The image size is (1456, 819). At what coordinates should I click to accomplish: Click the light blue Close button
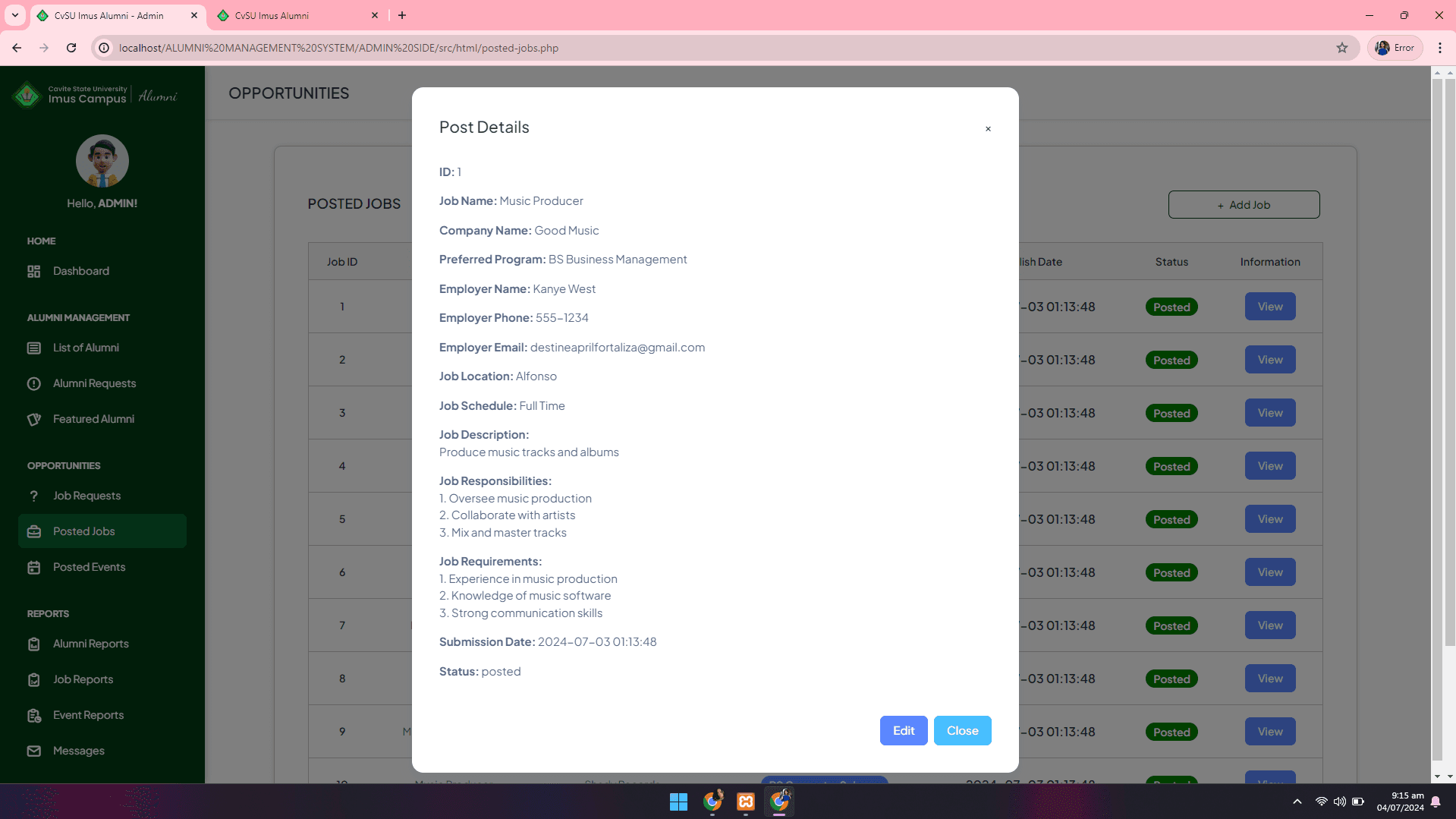(x=962, y=730)
